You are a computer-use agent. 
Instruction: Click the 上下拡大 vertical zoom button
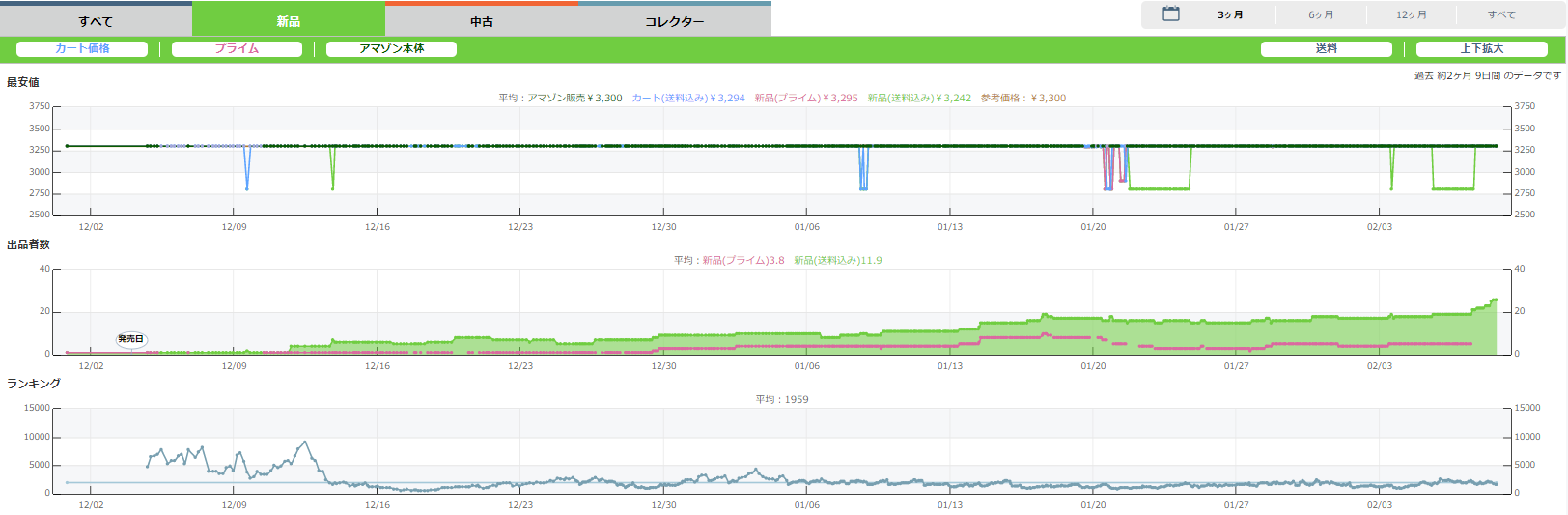[x=1481, y=48]
